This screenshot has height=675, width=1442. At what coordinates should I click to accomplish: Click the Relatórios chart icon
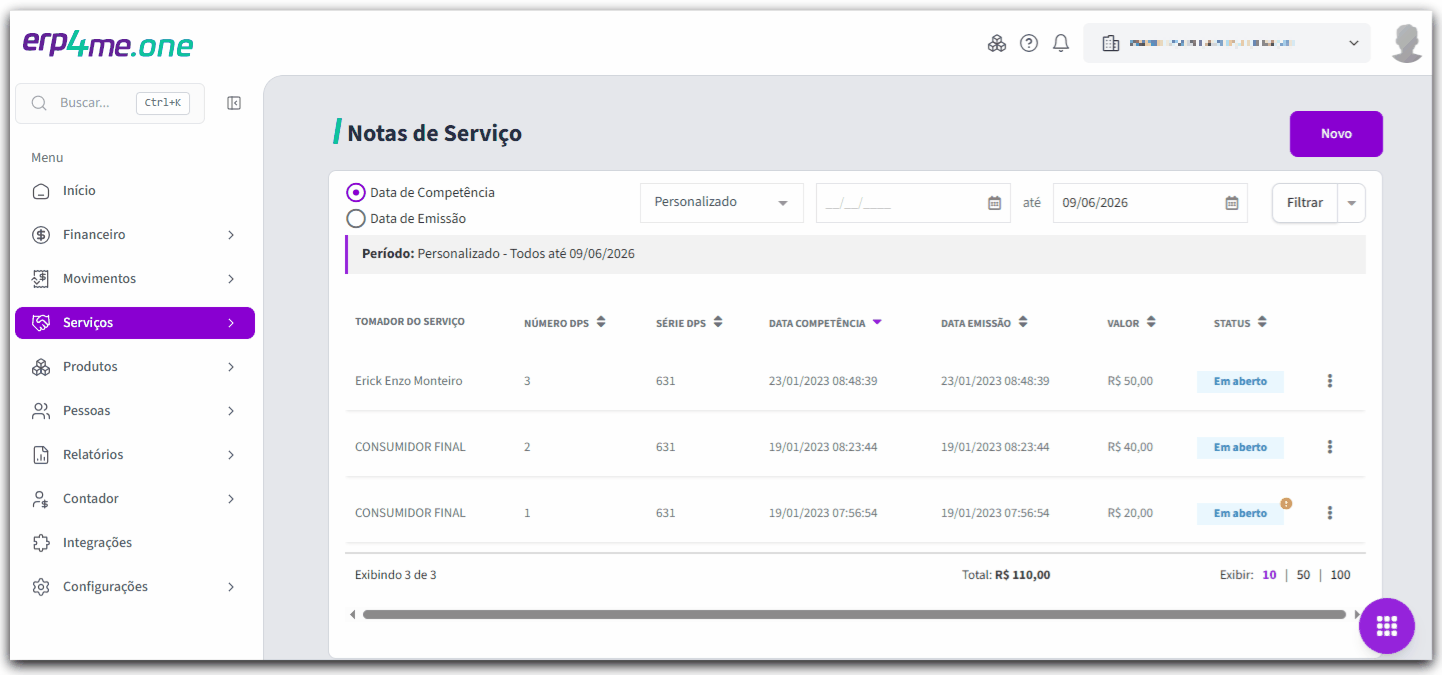point(41,455)
